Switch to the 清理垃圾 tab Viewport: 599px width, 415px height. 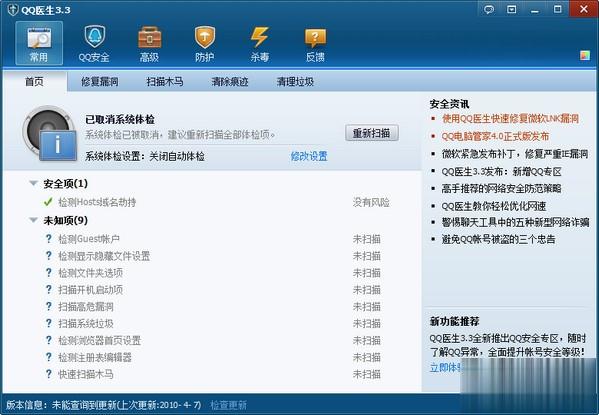[295, 81]
